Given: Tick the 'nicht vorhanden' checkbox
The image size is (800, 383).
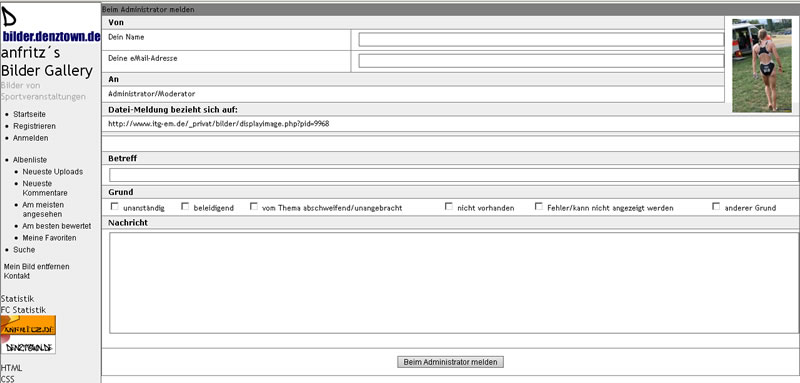Looking at the screenshot, I should coord(449,207).
